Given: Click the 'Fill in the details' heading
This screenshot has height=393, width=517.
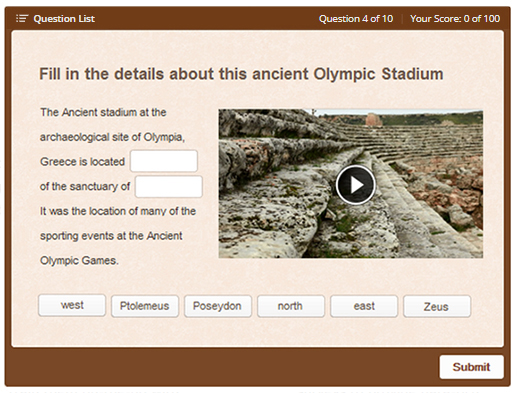Looking at the screenshot, I should [x=241, y=74].
